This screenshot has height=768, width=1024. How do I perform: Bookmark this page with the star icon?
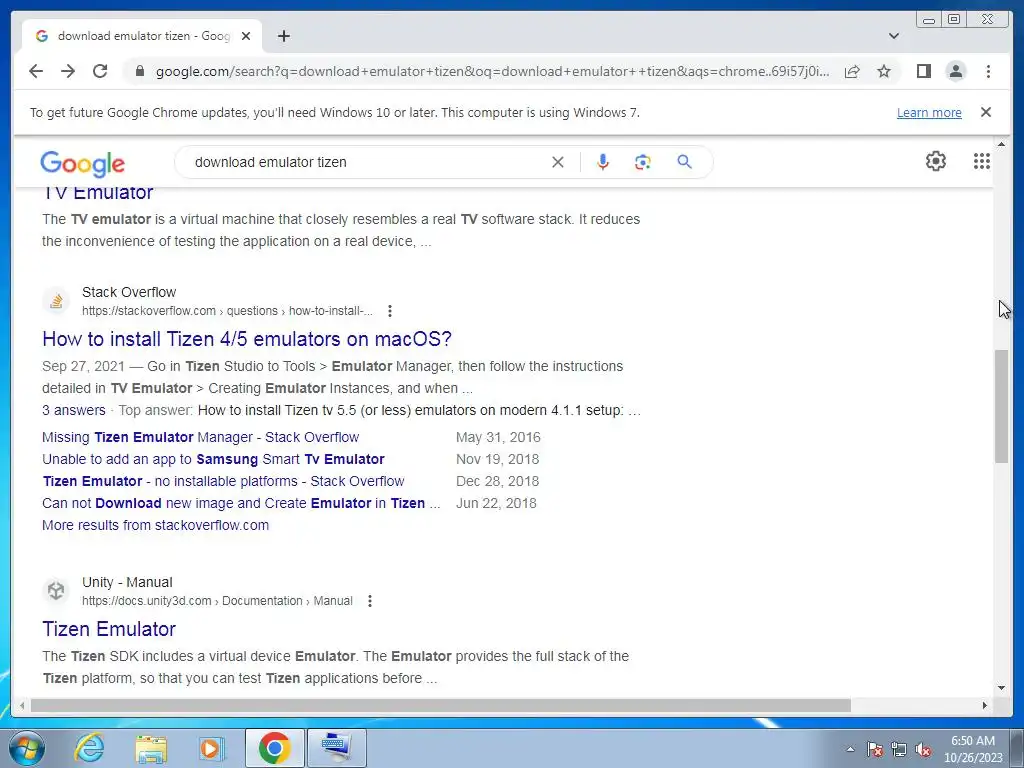(884, 71)
